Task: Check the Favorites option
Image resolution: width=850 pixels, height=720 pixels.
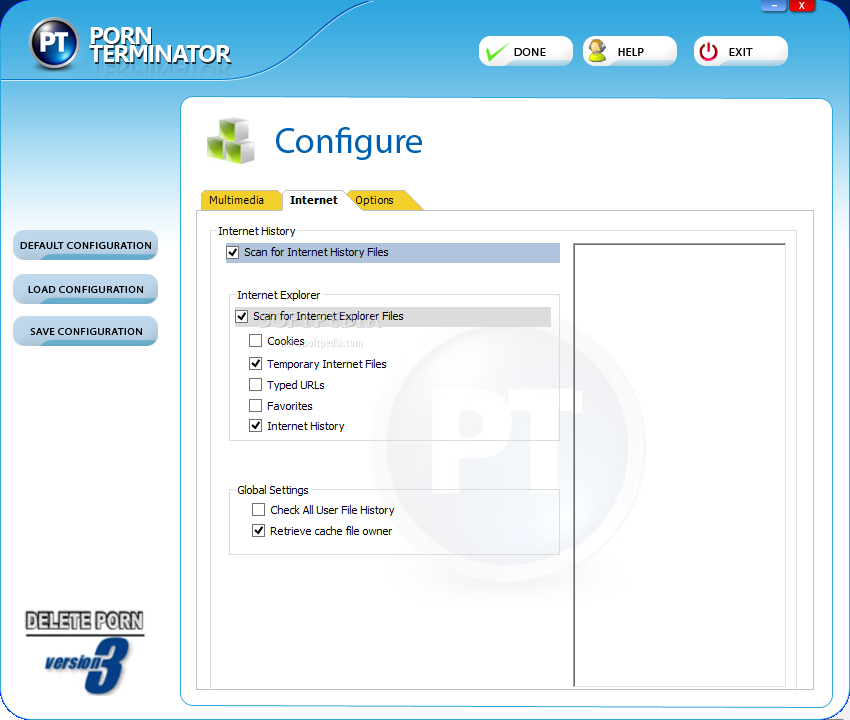Action: click(255, 406)
